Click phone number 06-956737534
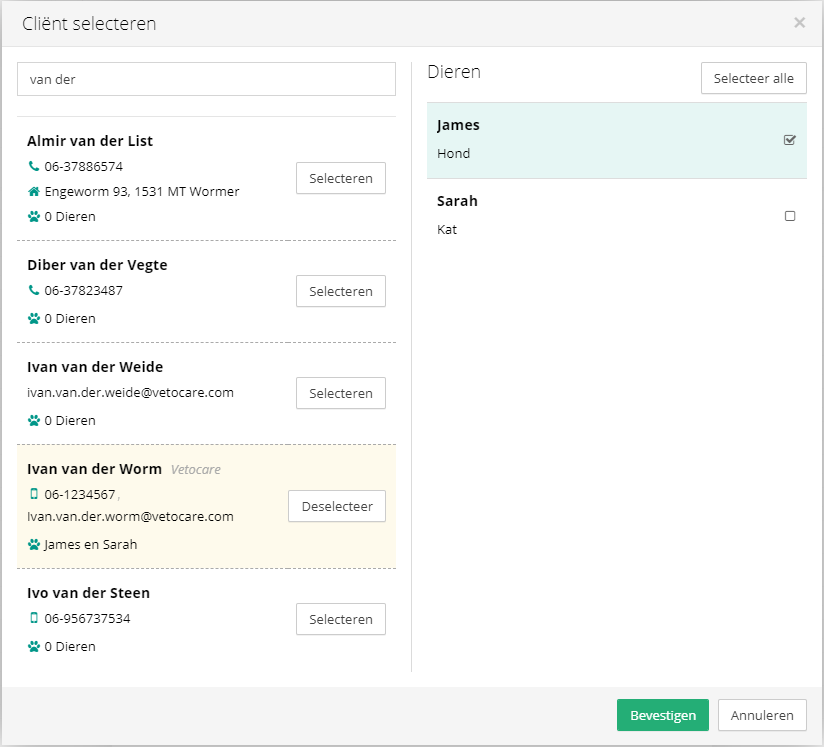This screenshot has height=747, width=824. pyautogui.click(x=87, y=619)
